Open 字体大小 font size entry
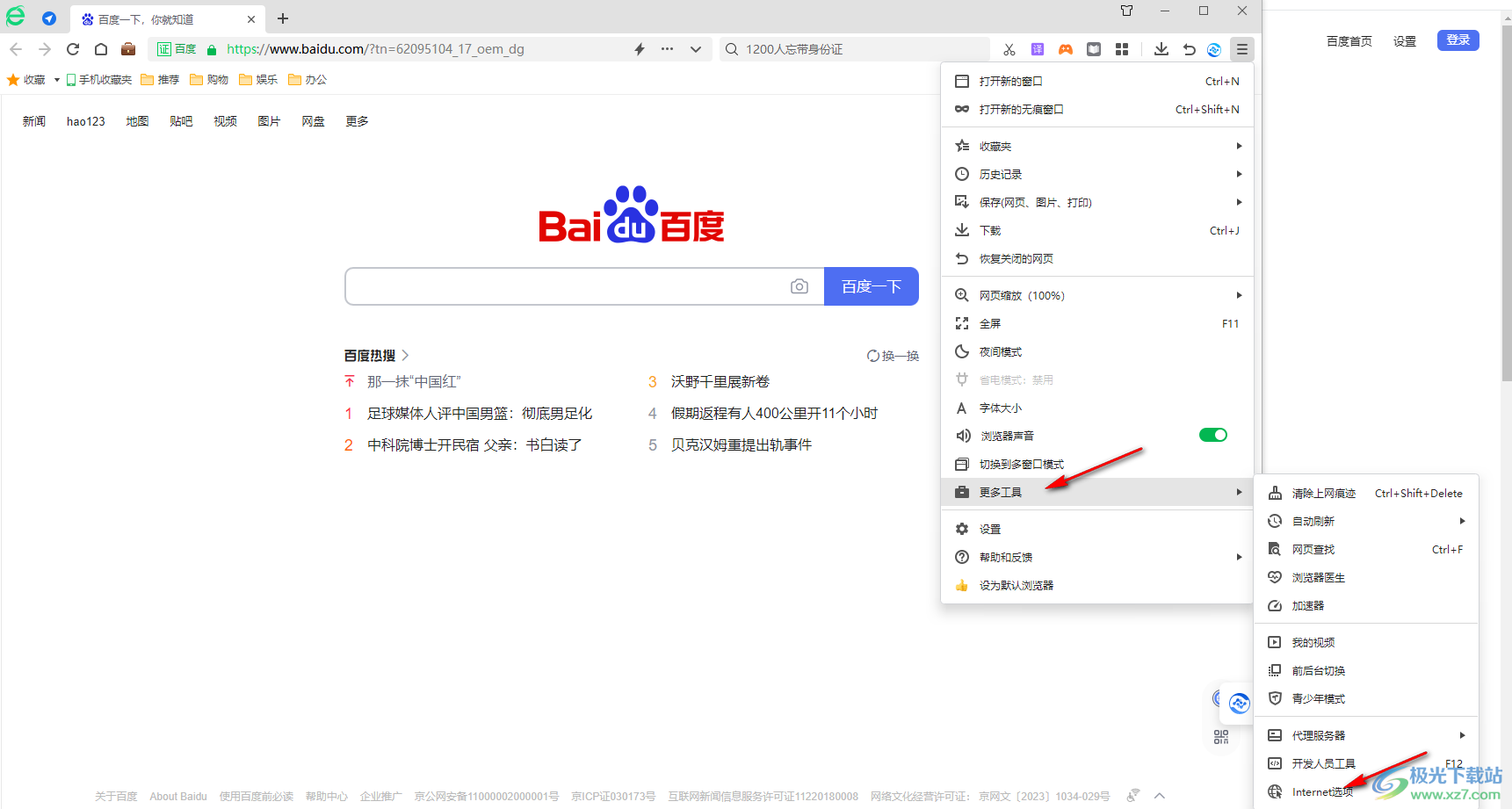The width and height of the screenshot is (1512, 809). click(x=1097, y=408)
